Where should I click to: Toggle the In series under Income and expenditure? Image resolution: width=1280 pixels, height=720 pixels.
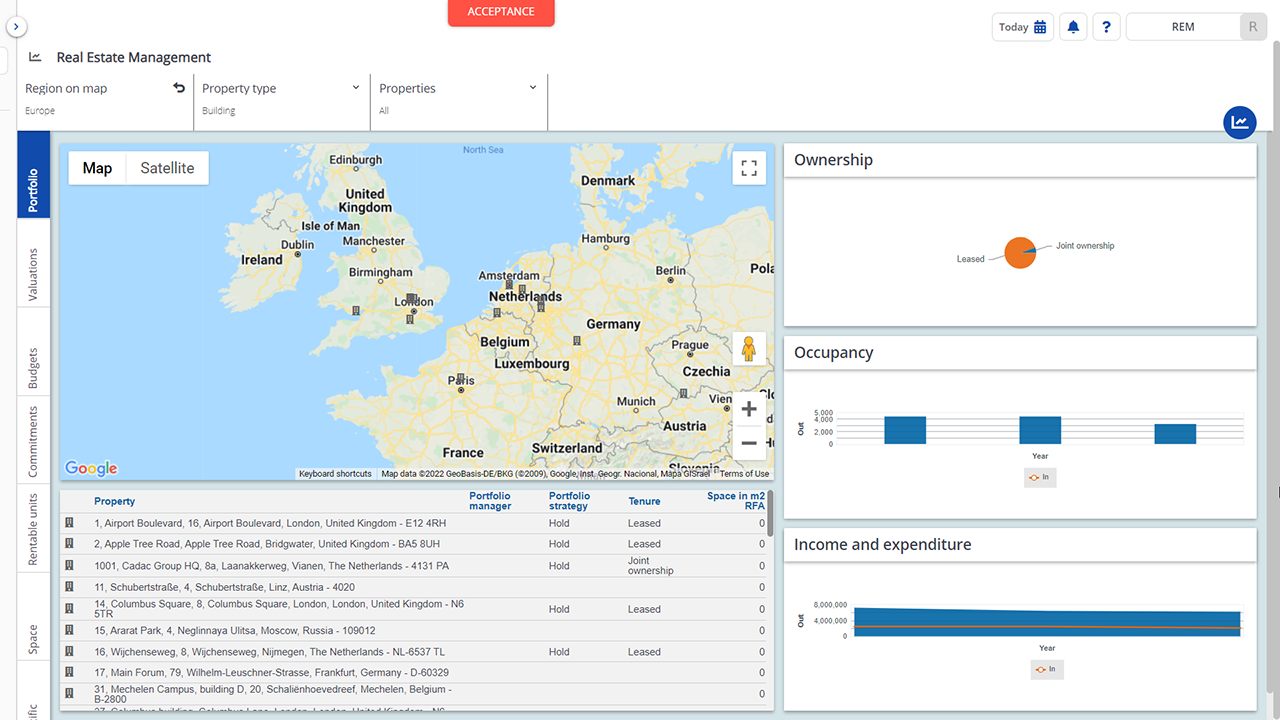pyautogui.click(x=1046, y=669)
